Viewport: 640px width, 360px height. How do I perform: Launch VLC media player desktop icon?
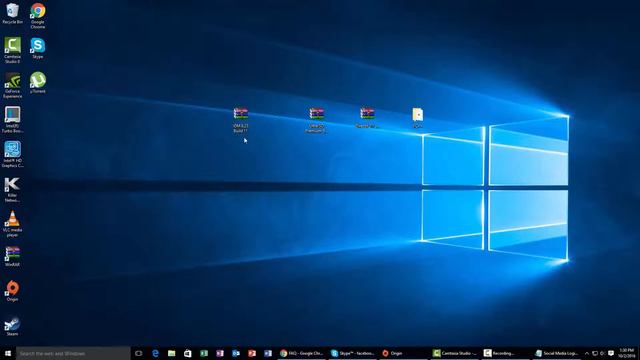(x=12, y=224)
